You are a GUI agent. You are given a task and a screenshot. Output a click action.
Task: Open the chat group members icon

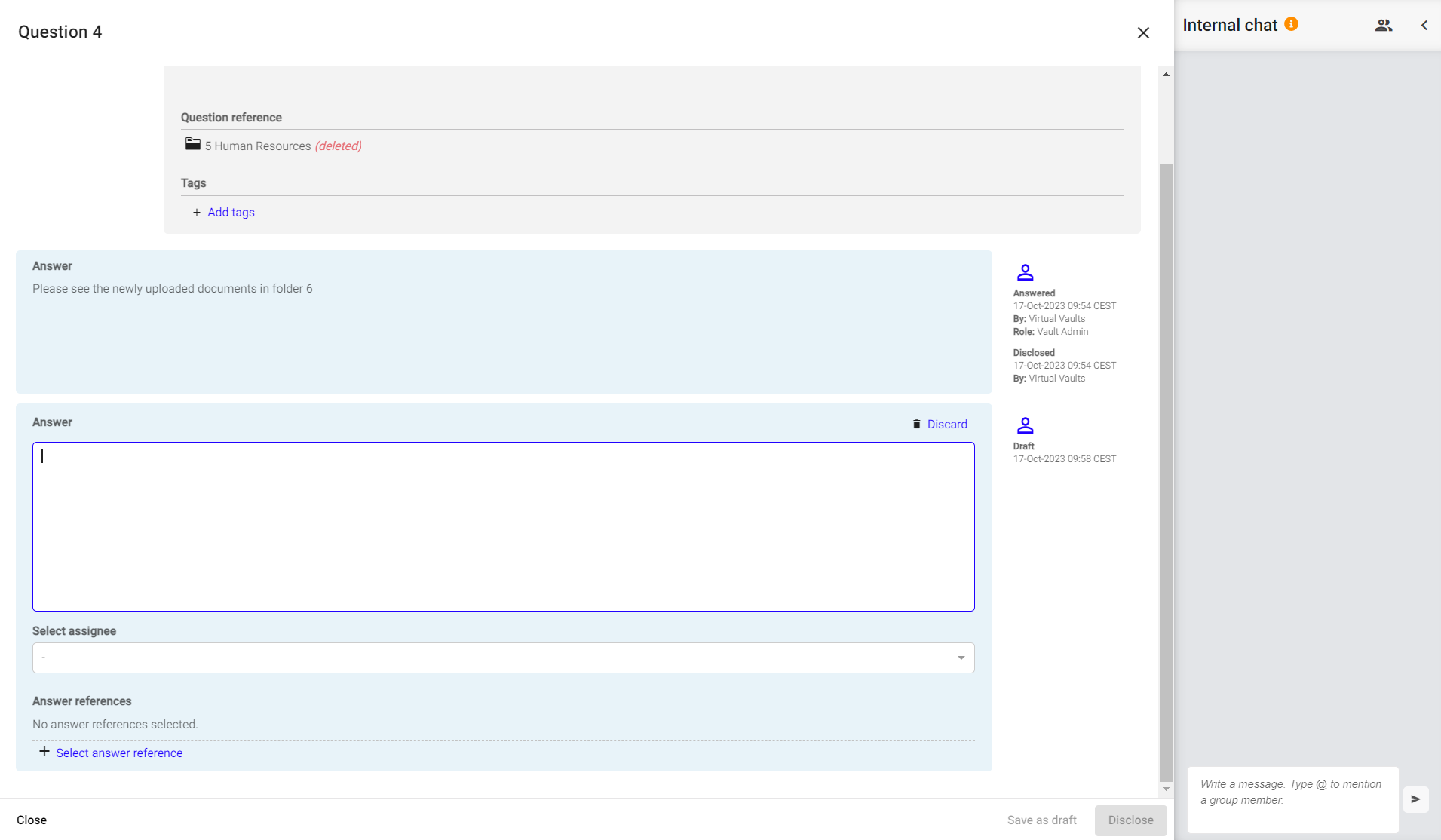coord(1383,25)
